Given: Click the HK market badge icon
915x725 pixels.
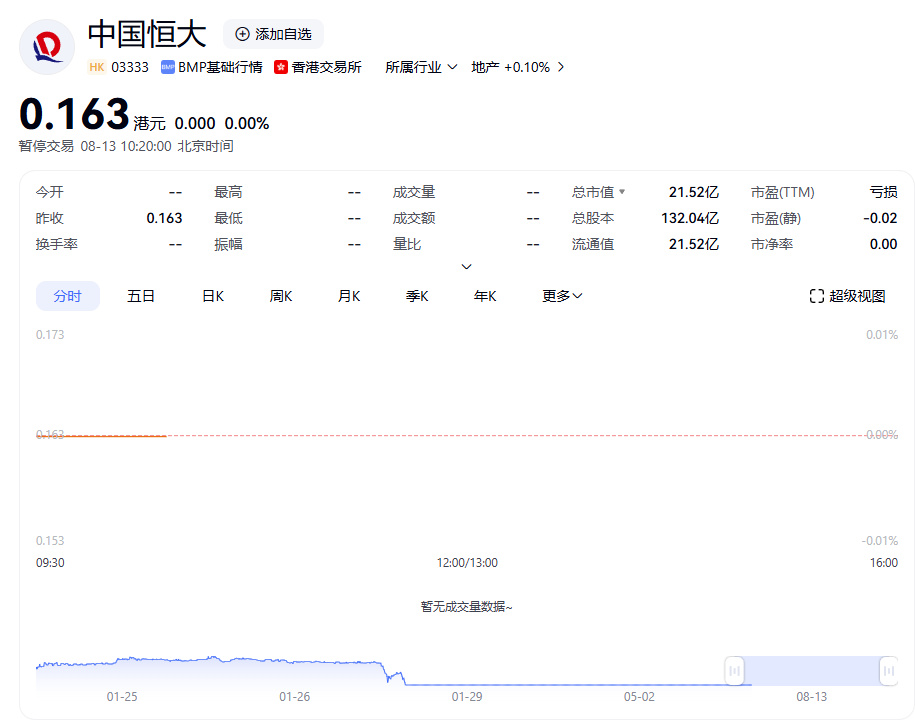Looking at the screenshot, I should tap(97, 67).
